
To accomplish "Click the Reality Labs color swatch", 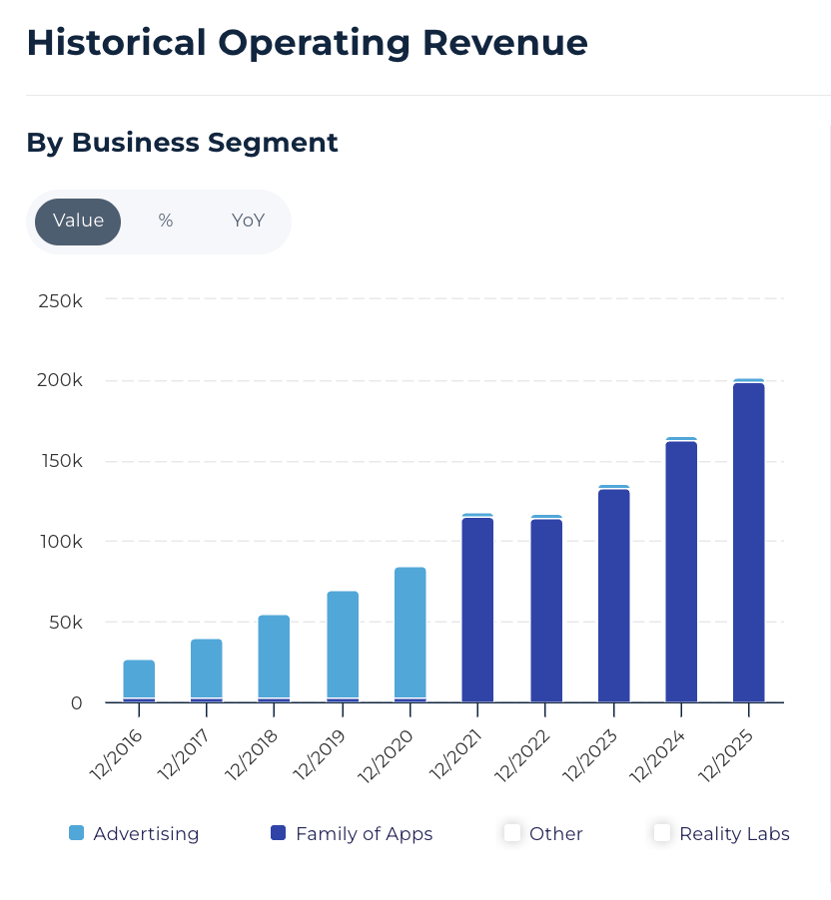I will coord(661,832).
